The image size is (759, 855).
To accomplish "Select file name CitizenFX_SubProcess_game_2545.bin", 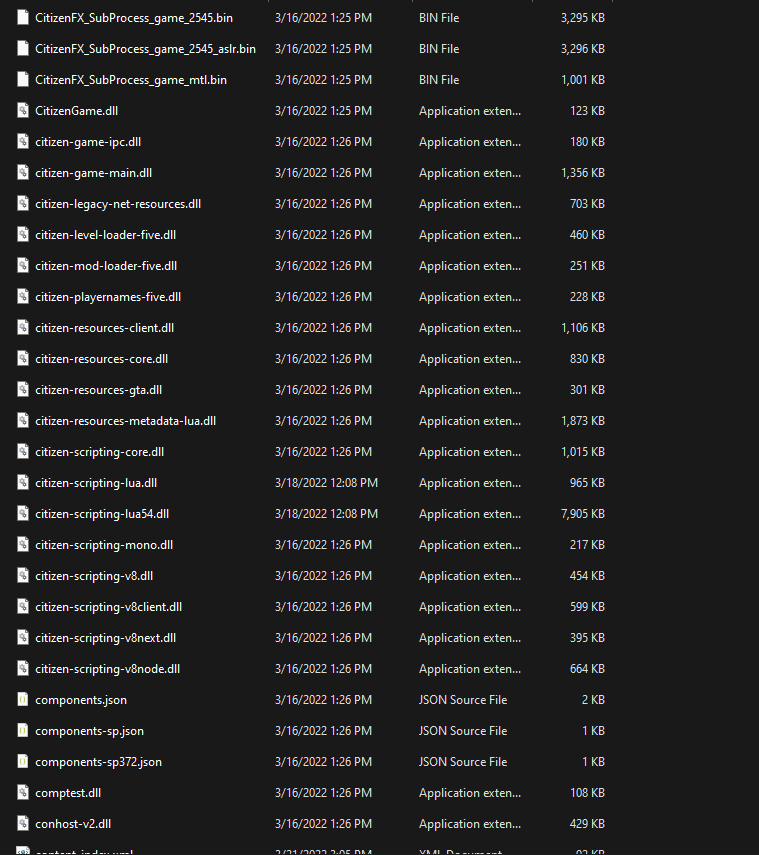I will [134, 18].
